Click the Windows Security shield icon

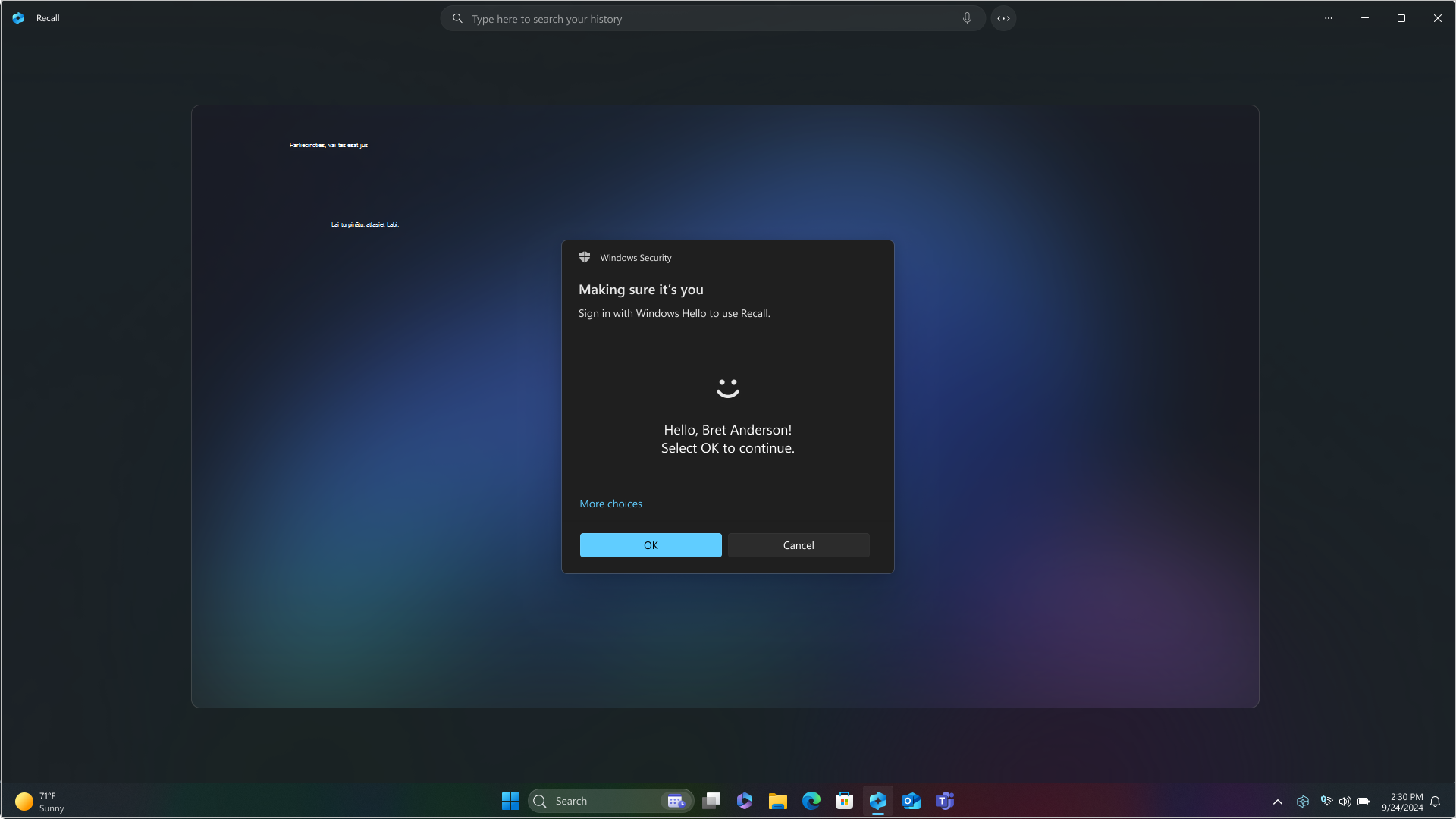[584, 257]
